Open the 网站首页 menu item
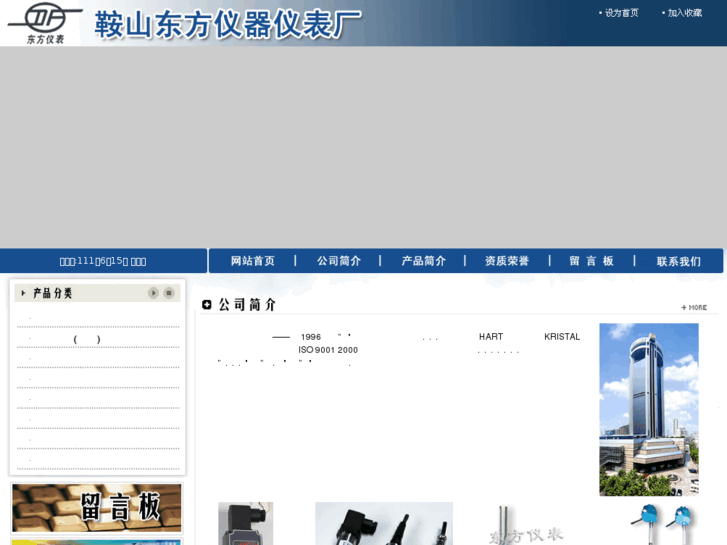This screenshot has height=545, width=727. 253,261
